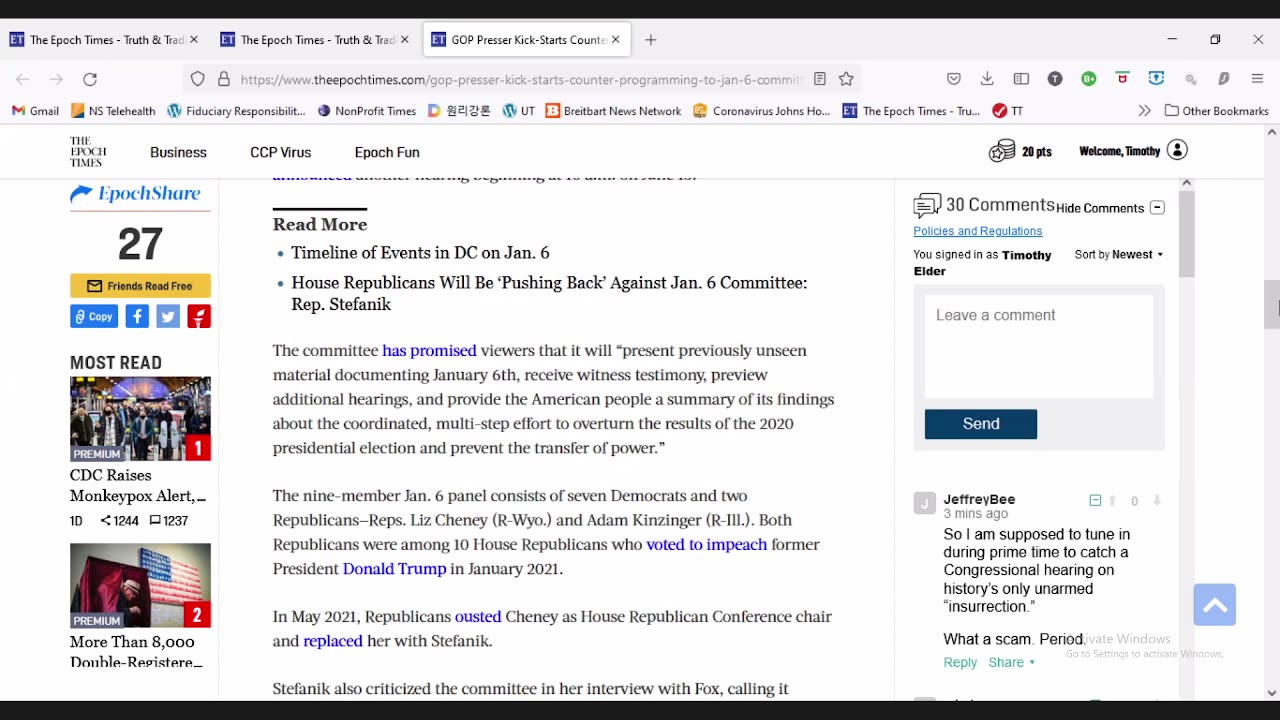Bookmark this page with the star icon
1280x720 pixels.
(846, 79)
